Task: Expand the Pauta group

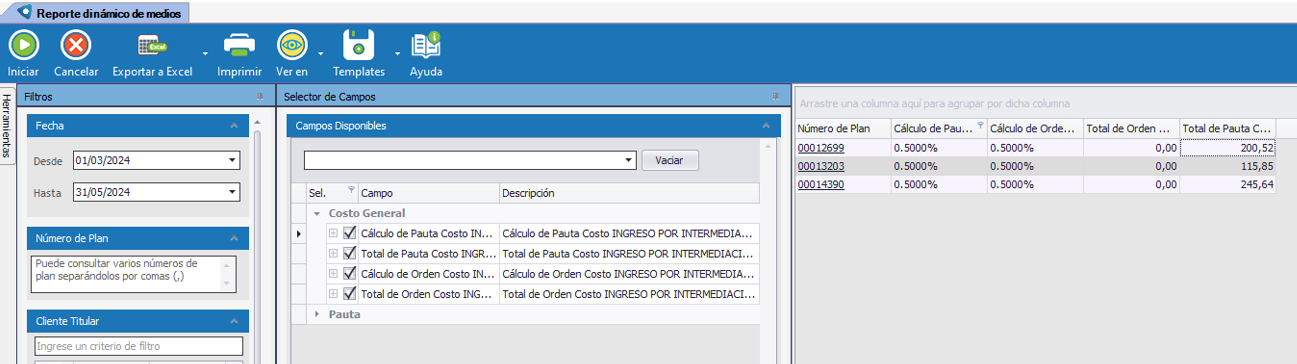Action: tap(318, 314)
